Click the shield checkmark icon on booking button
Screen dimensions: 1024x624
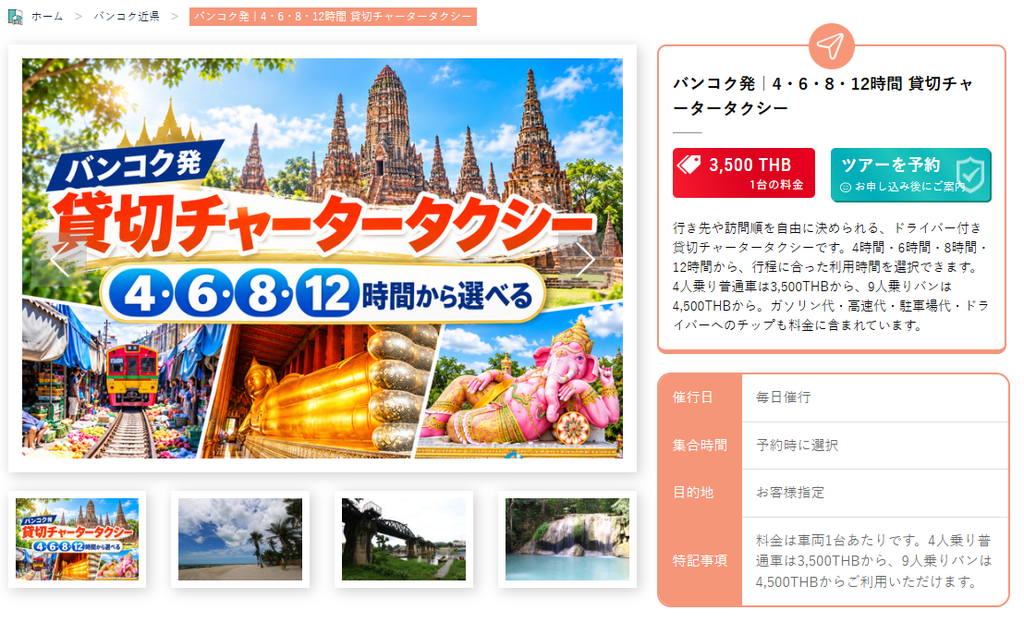point(970,174)
